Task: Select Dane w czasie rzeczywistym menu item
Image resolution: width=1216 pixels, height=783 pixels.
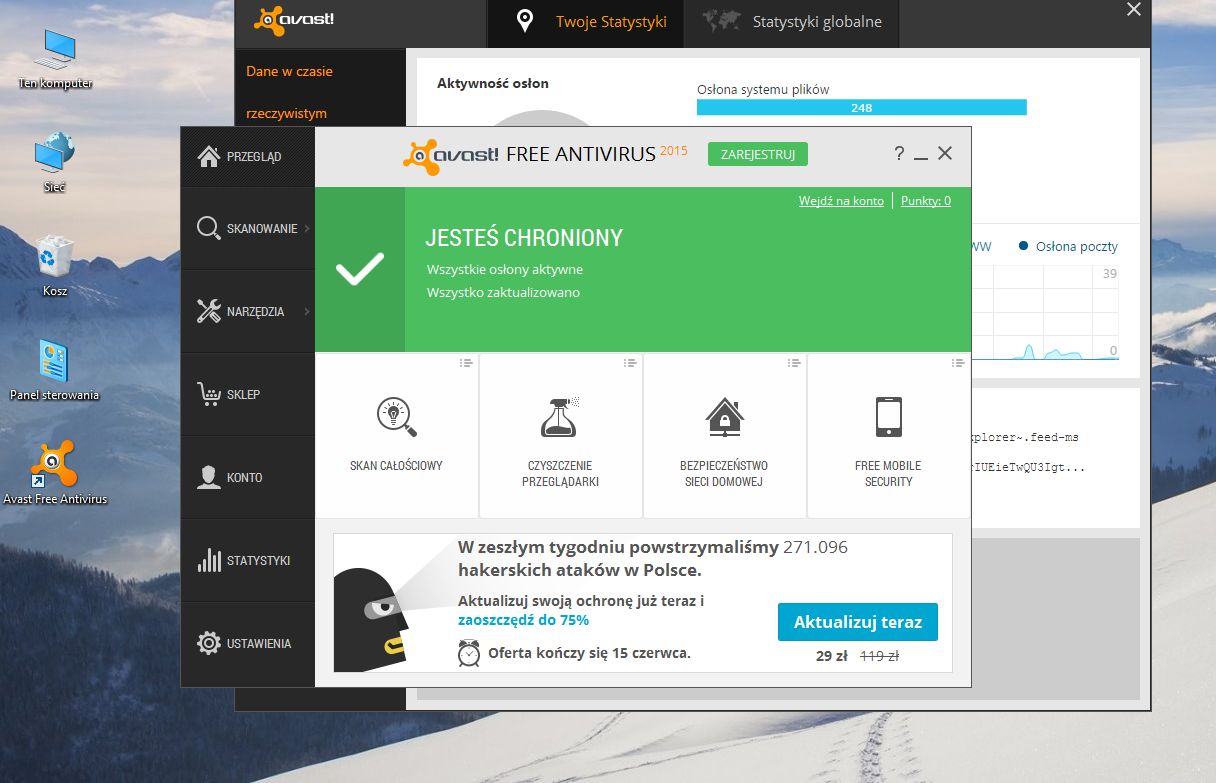Action: [x=289, y=92]
